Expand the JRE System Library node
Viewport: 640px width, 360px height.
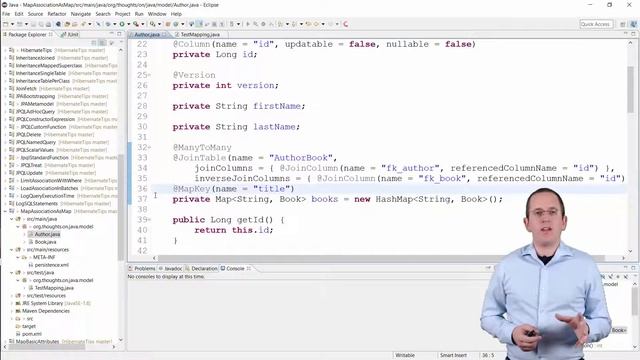[11, 303]
